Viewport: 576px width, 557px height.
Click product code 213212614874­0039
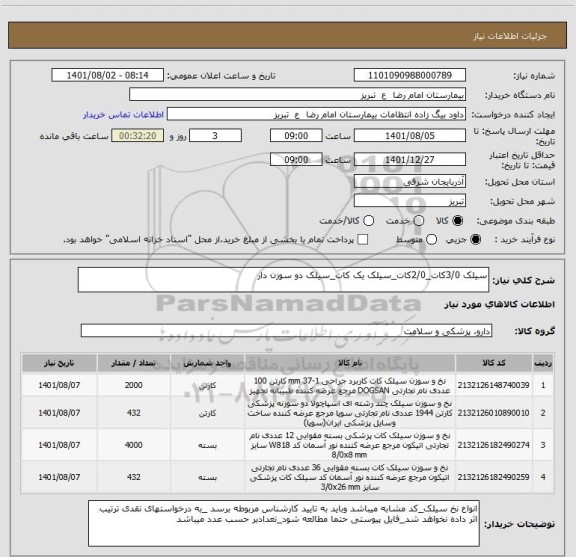pos(493,385)
